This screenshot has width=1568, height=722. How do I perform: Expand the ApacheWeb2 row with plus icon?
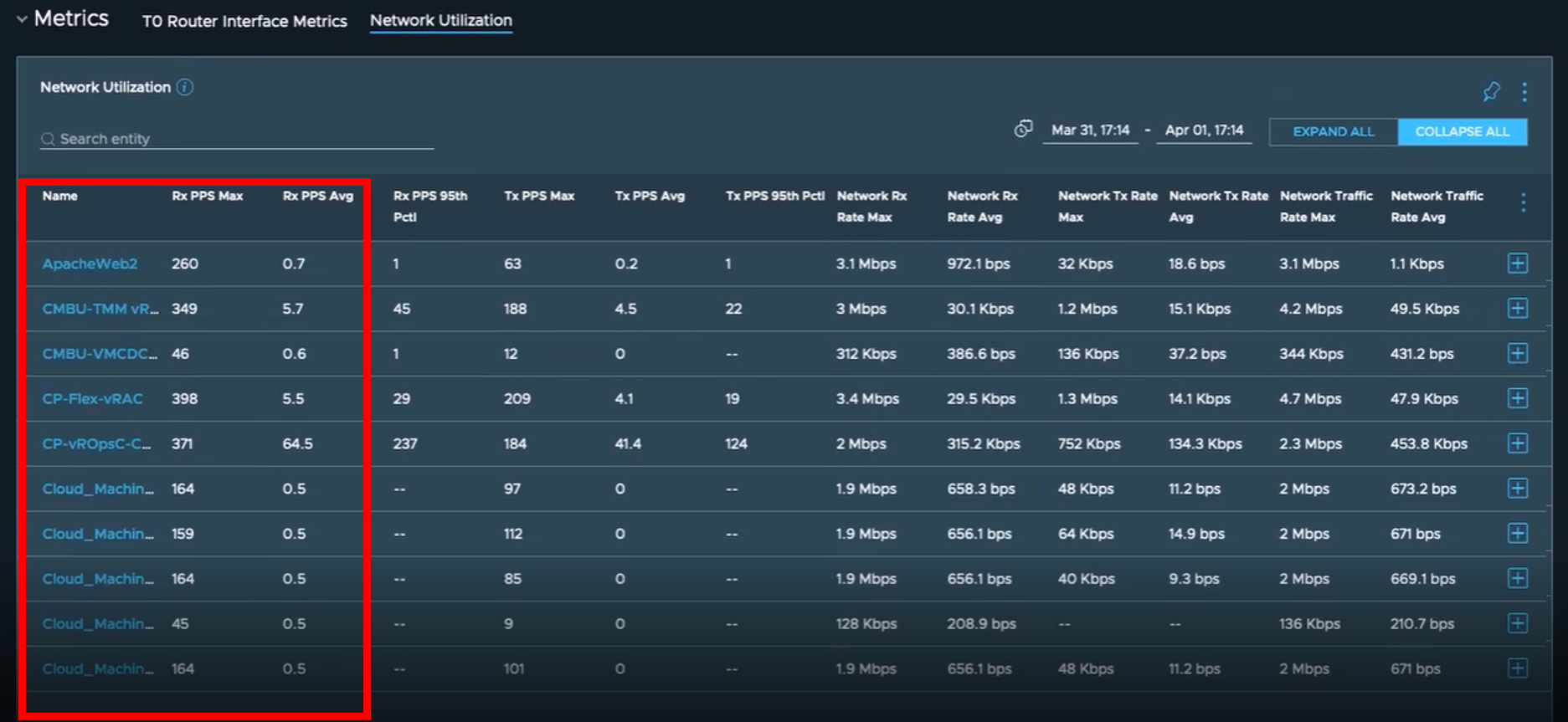pos(1517,264)
